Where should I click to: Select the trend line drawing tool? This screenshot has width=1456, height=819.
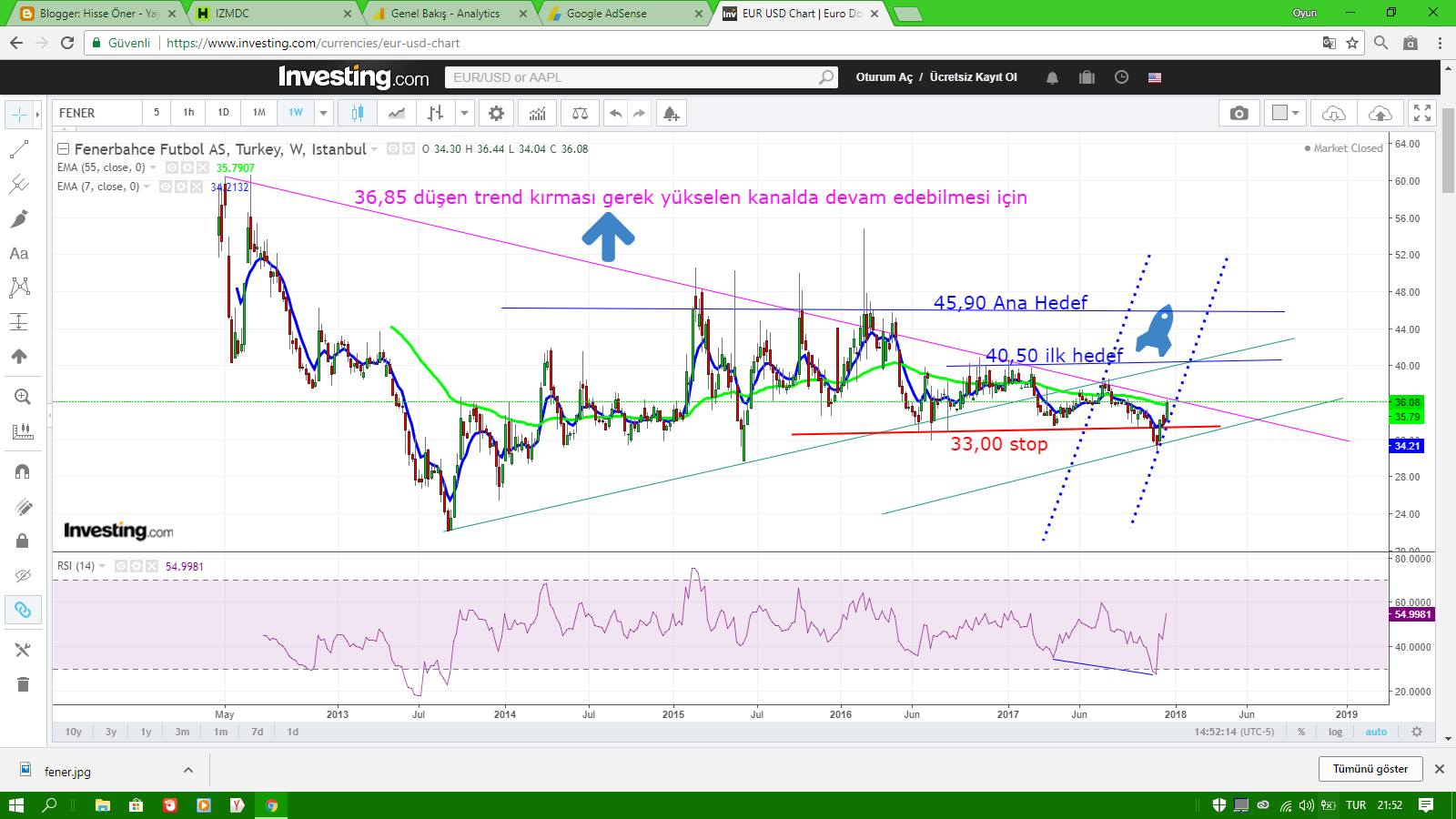19,150
